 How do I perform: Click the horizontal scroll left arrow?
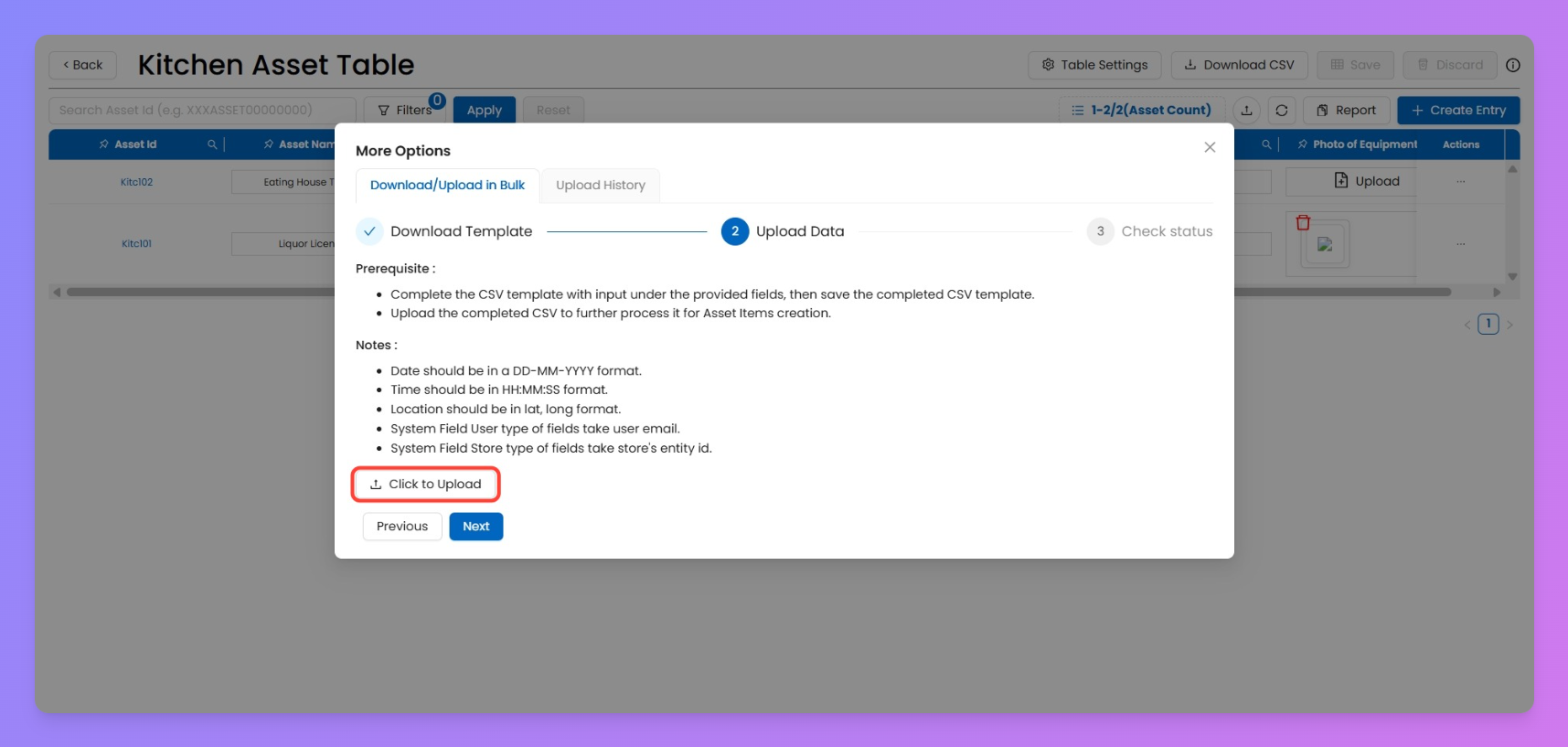click(57, 293)
